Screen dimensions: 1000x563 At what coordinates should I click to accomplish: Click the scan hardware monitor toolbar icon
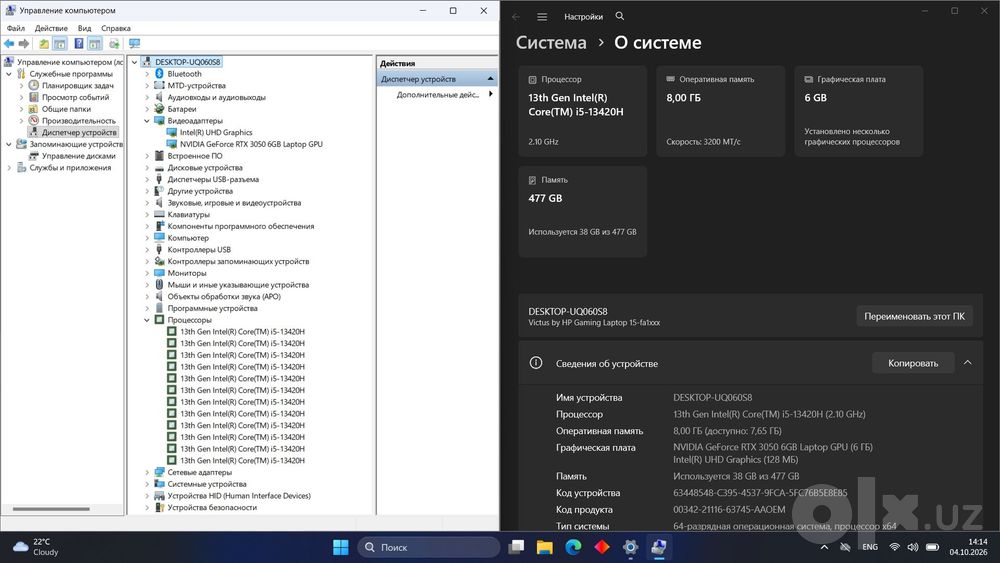pos(134,43)
